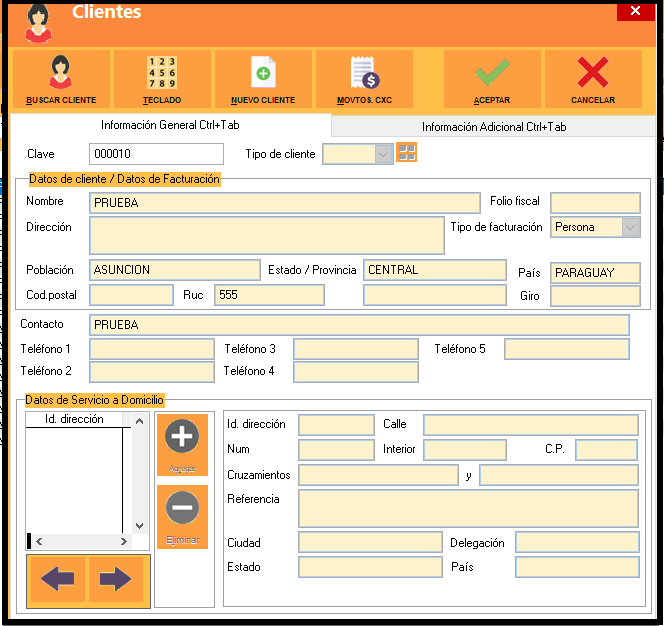Remove the delivery address with Eliminar
Viewport: 664px width, 626px height.
pyautogui.click(x=182, y=517)
